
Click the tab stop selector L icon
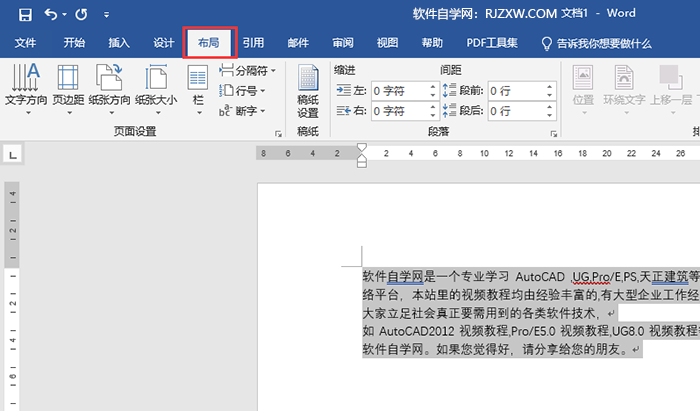click(x=12, y=155)
